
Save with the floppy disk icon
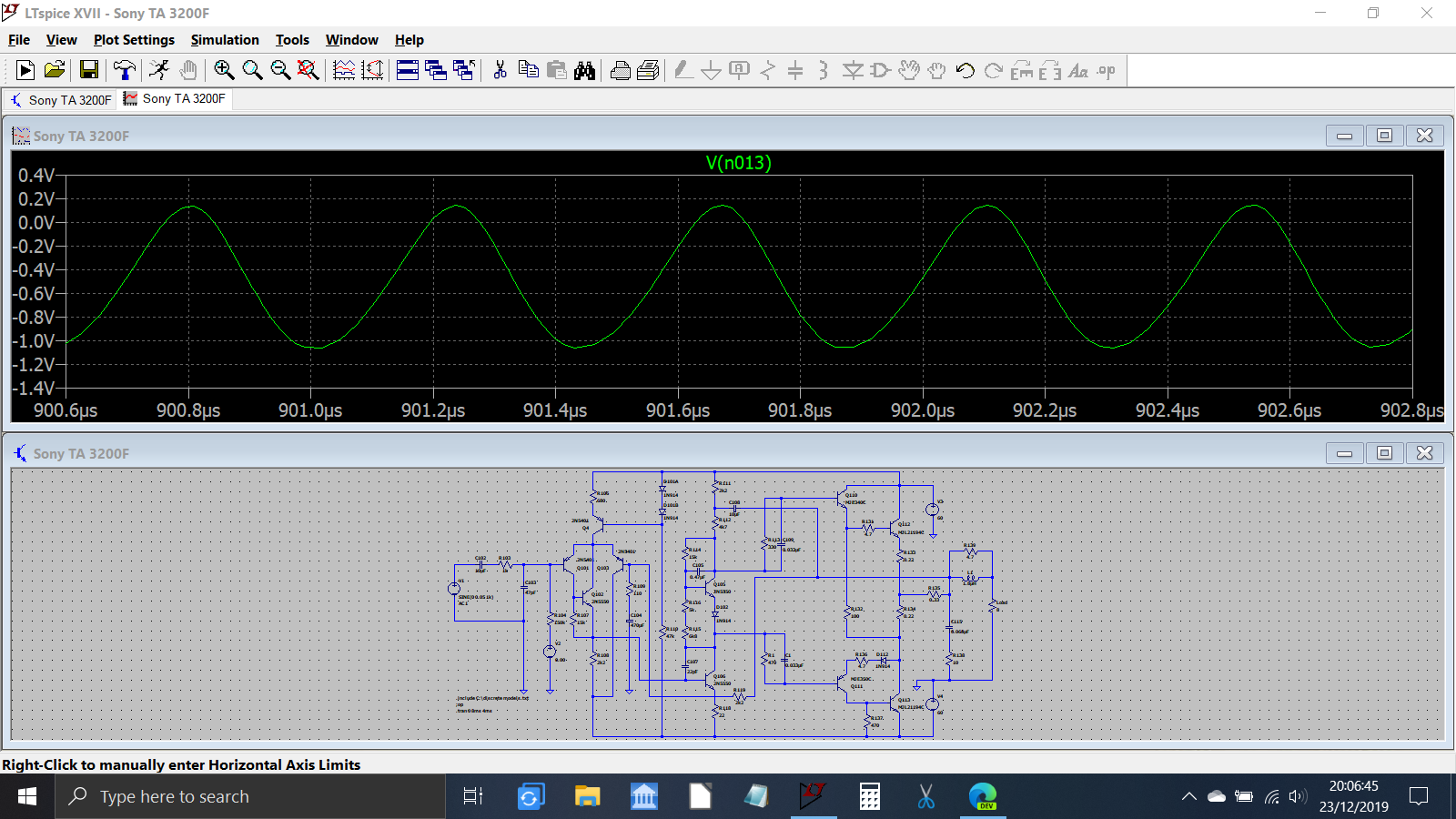pos(88,70)
